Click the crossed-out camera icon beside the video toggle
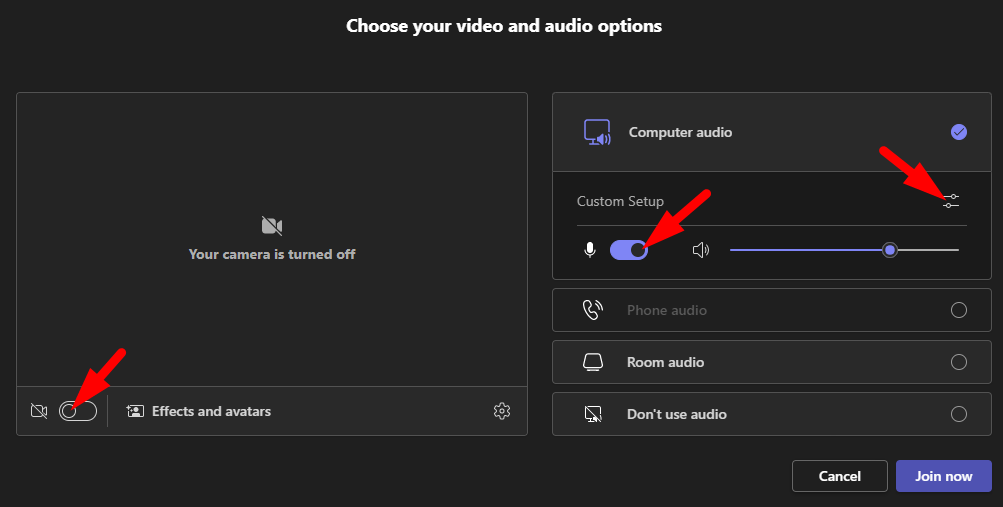1003x507 pixels. tap(39, 410)
